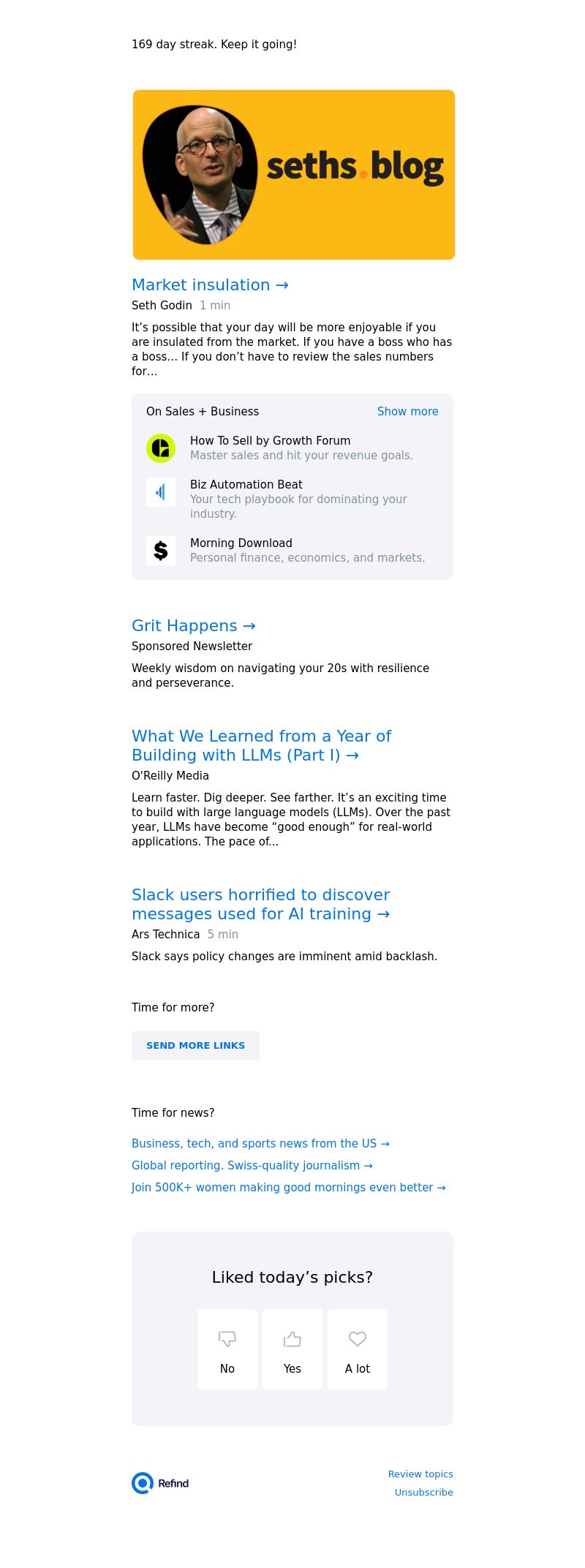The height and width of the screenshot is (1568, 585).
Task: Open the Join 500K+ women link
Action: click(x=288, y=1188)
